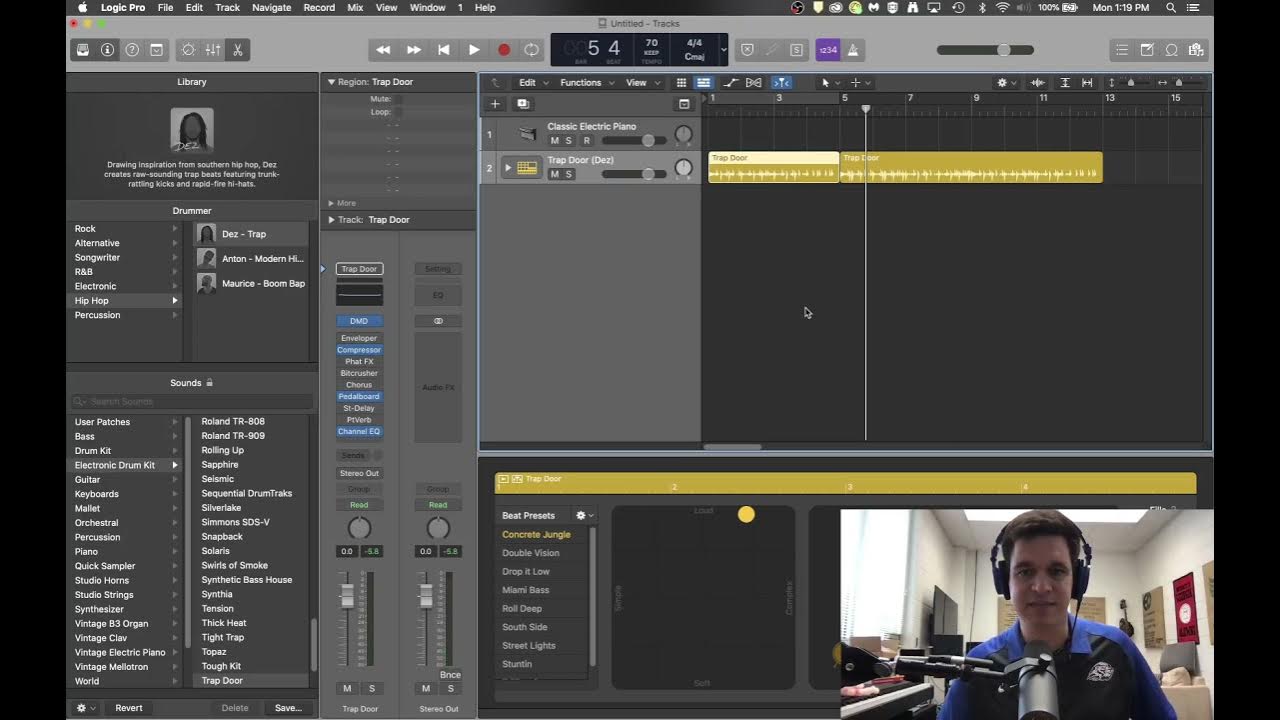
Task: Toggle the Solo S button in control bar
Action: (x=796, y=50)
